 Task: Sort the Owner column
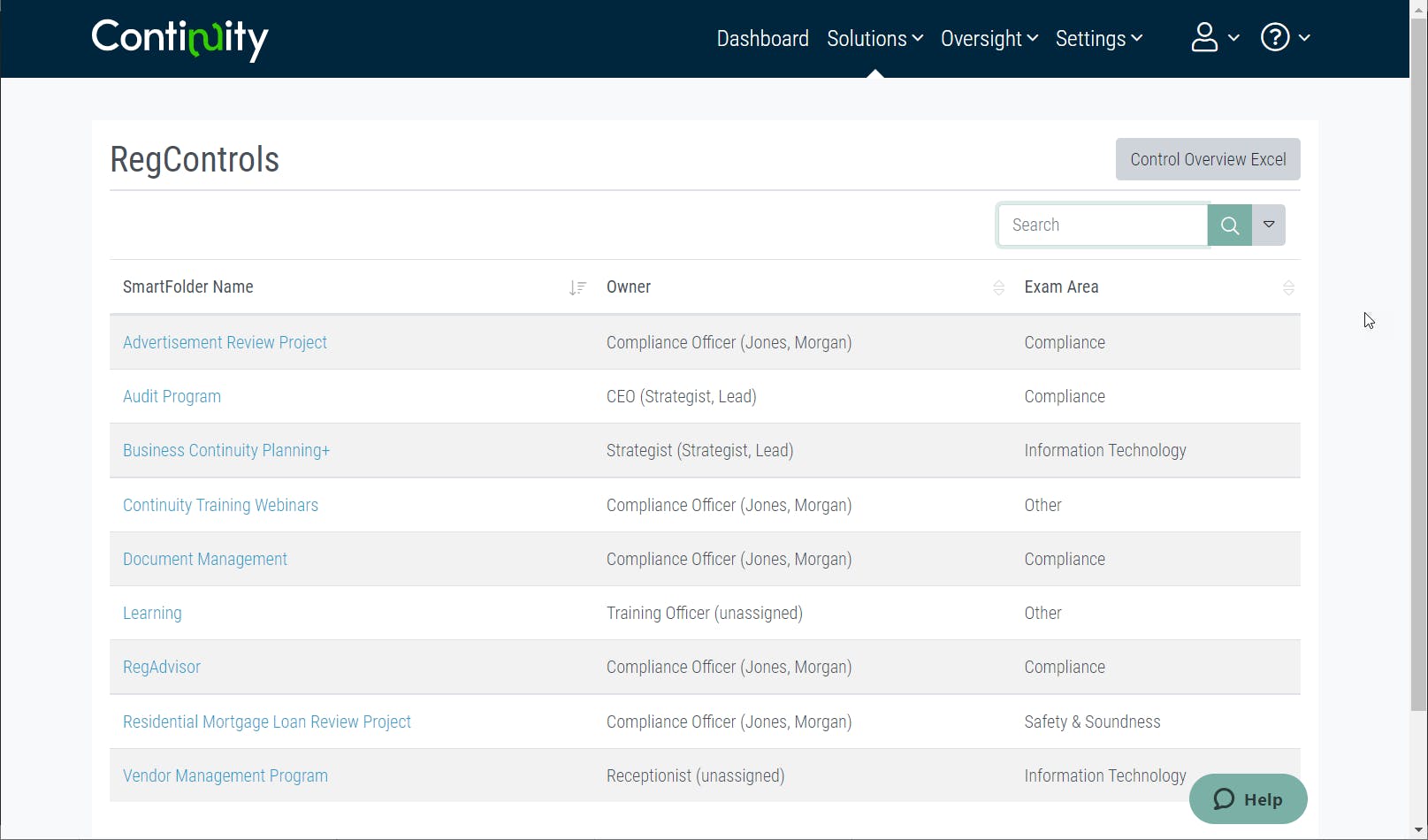click(998, 287)
